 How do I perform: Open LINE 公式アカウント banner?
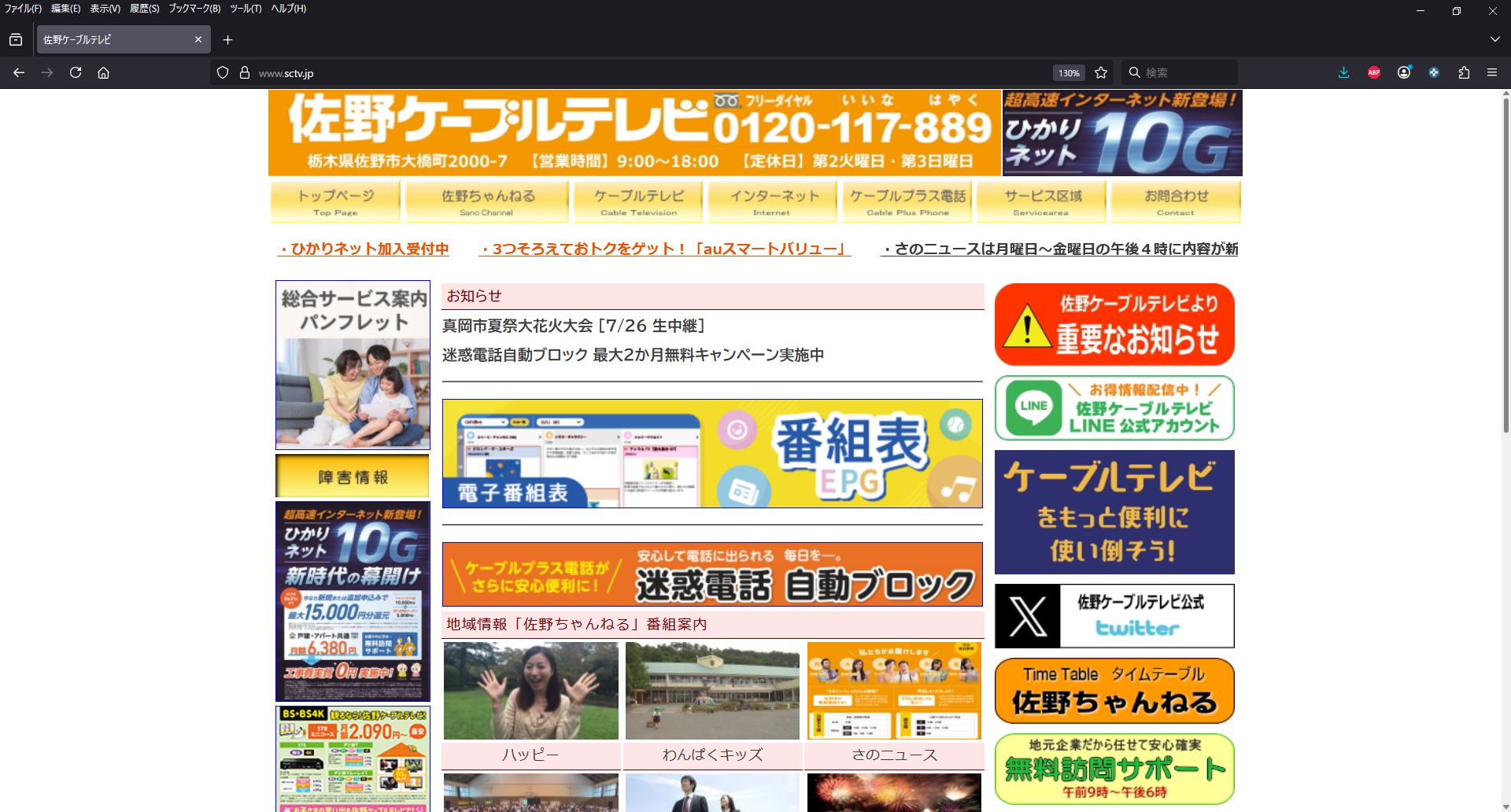click(1114, 408)
